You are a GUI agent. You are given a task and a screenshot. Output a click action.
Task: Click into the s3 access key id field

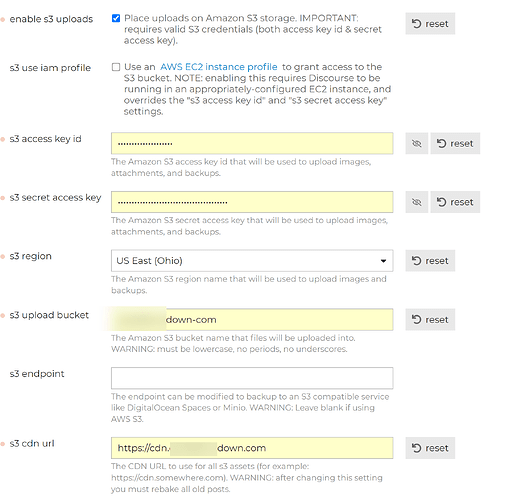pos(252,143)
